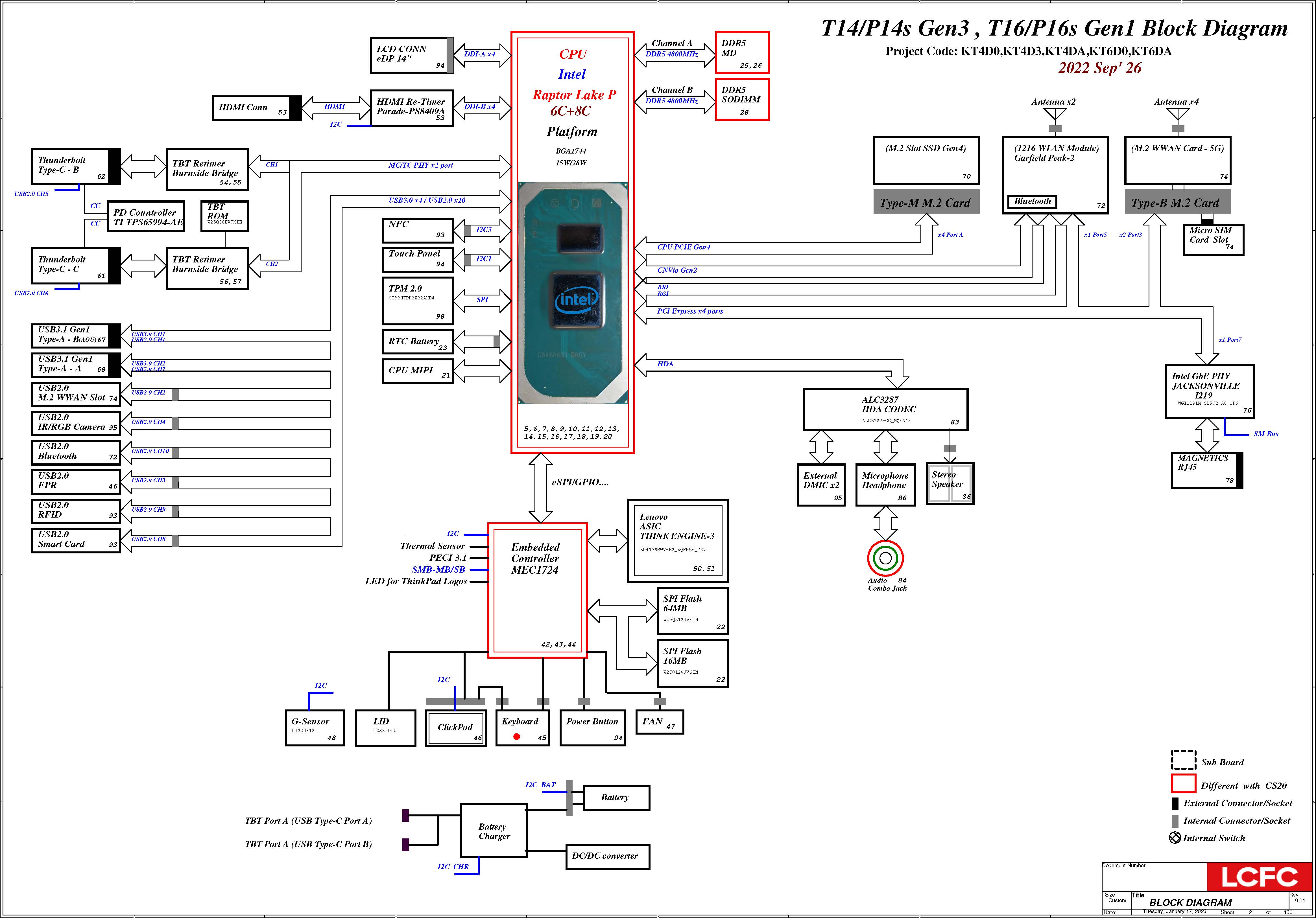Select the Lenovo ASIC THINK ENGINE-3 block
Image resolution: width=1316 pixels, height=918 pixels.
point(678,540)
